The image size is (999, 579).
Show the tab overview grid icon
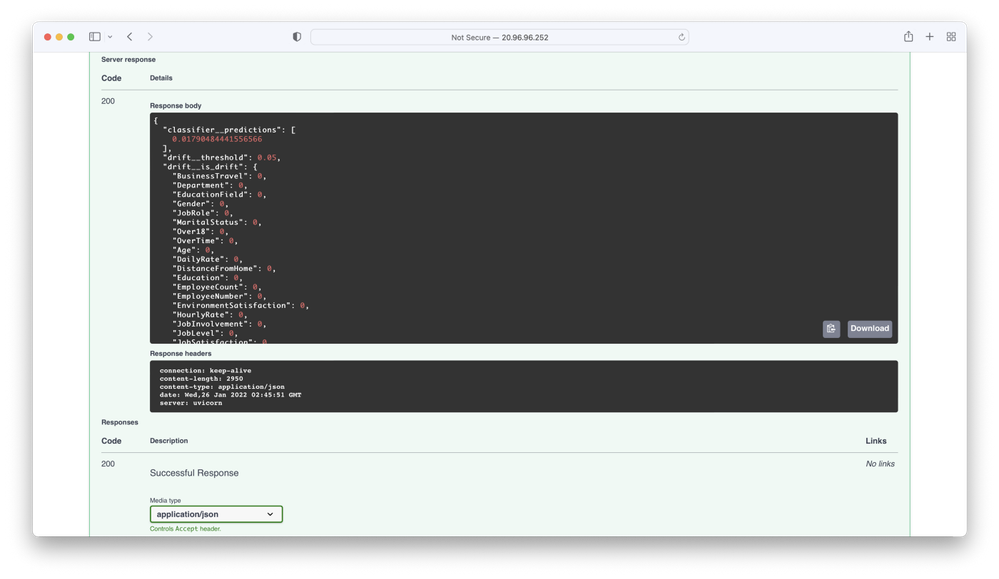pos(951,37)
